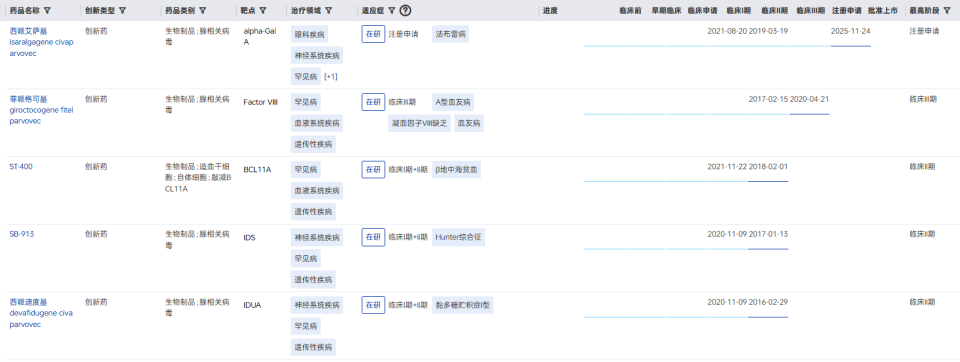Select the A型血友病 indication tag
The image size is (960, 362).
coord(452,102)
